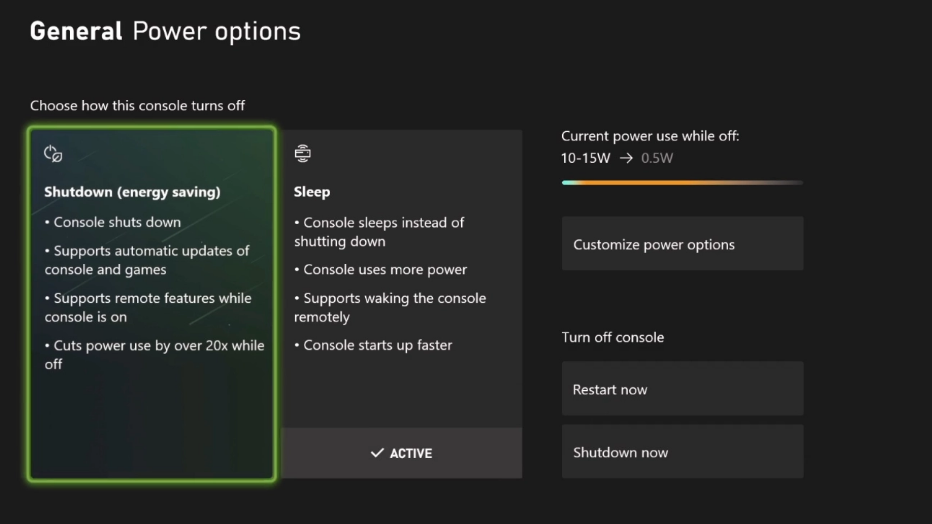Click 'Cuts power use by over 20x' bullet
Screen dimensions: 932x524
click(x=155, y=354)
